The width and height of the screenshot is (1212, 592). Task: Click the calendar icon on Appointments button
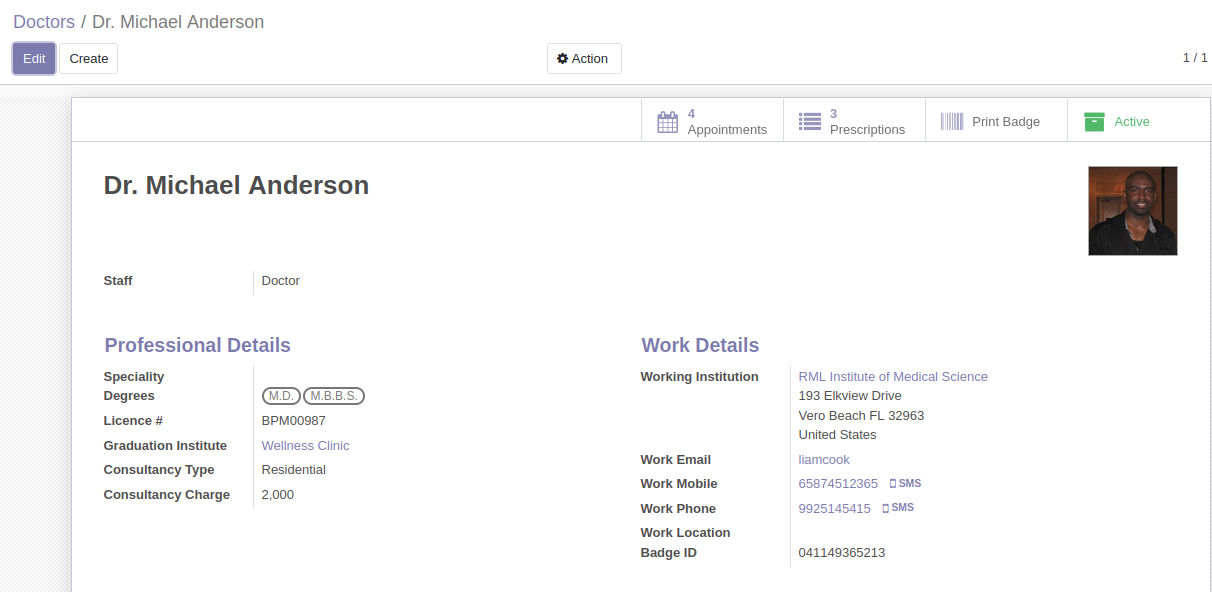point(668,121)
